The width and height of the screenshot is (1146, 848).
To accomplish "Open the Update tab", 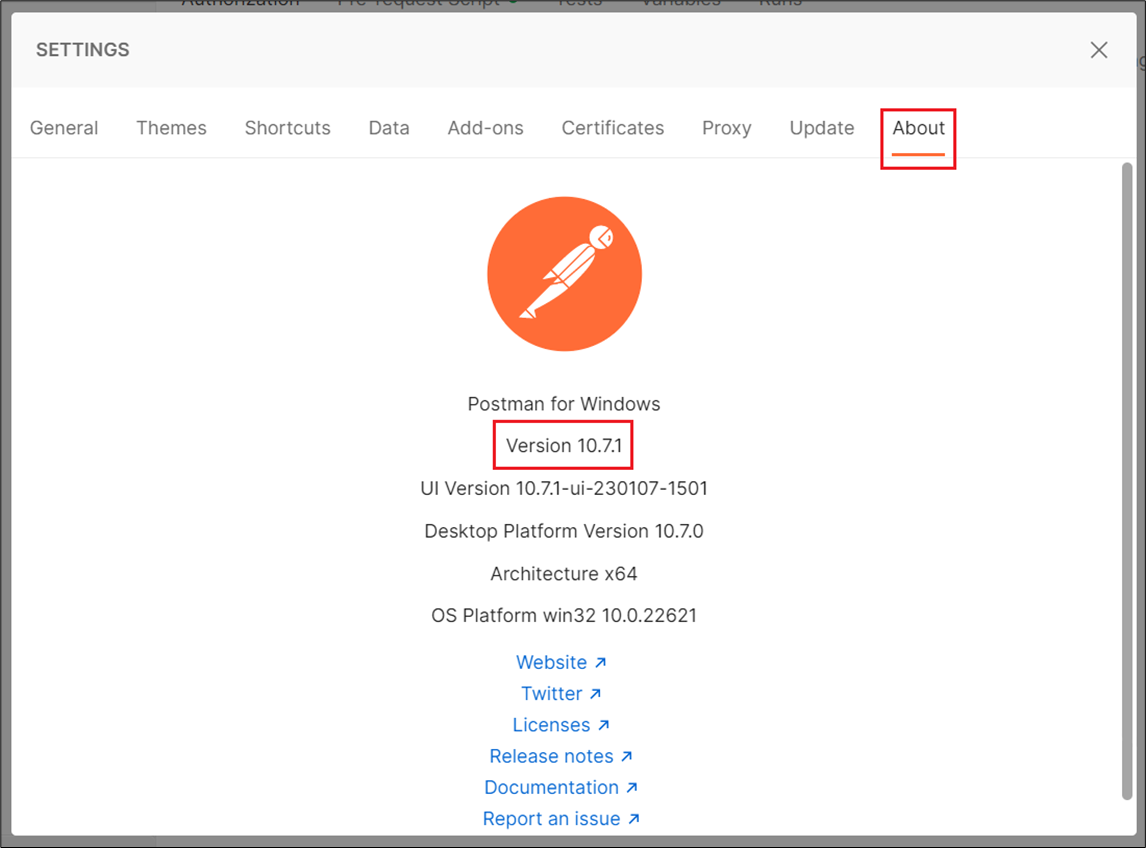I will [x=821, y=128].
